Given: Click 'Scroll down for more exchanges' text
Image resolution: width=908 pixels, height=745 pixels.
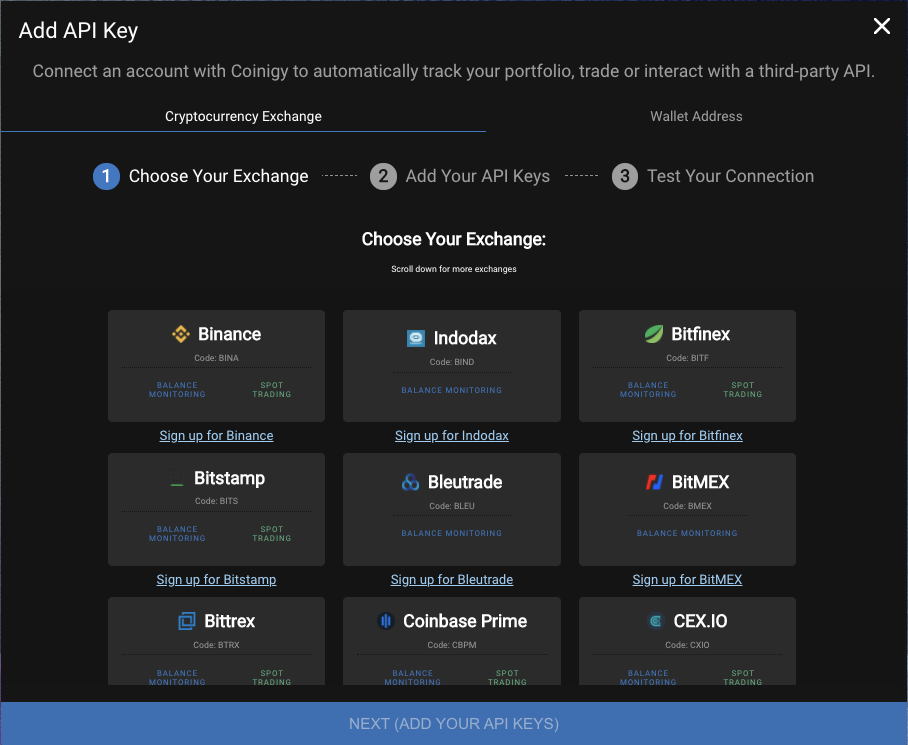Looking at the screenshot, I should click(x=453, y=269).
